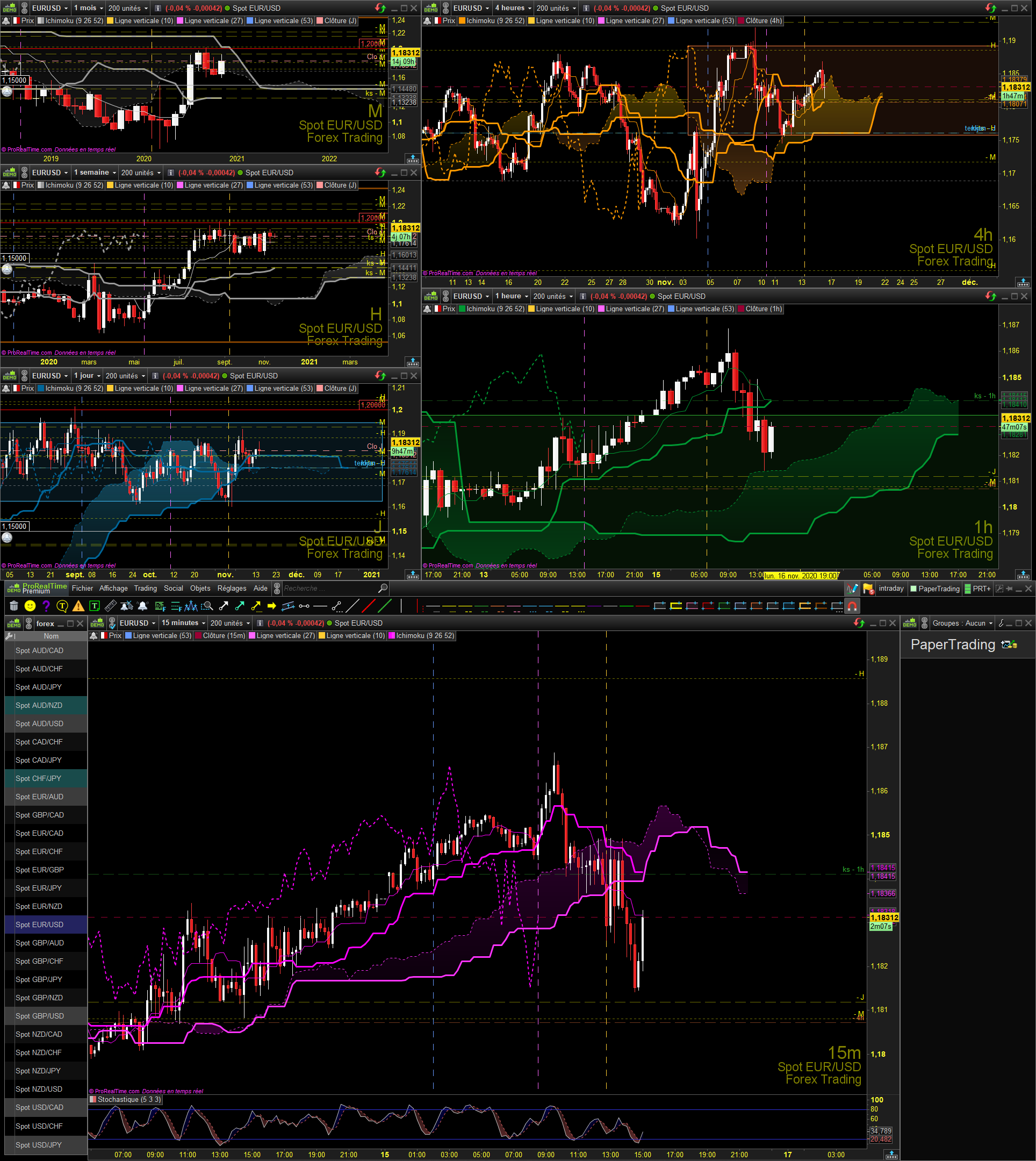The width and height of the screenshot is (1036, 1161).
Task: Open the Objets menu
Action: pos(200,588)
